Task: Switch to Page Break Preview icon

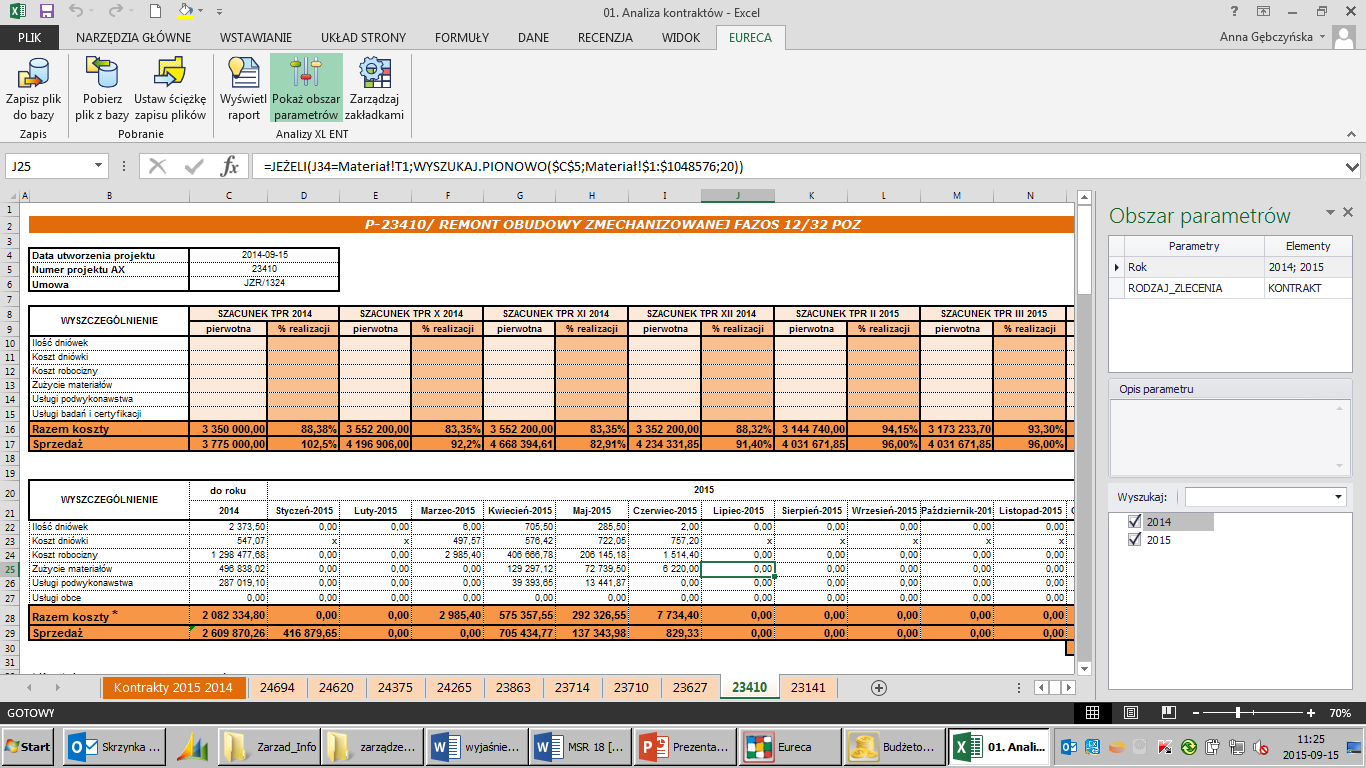Action: 1169,713
